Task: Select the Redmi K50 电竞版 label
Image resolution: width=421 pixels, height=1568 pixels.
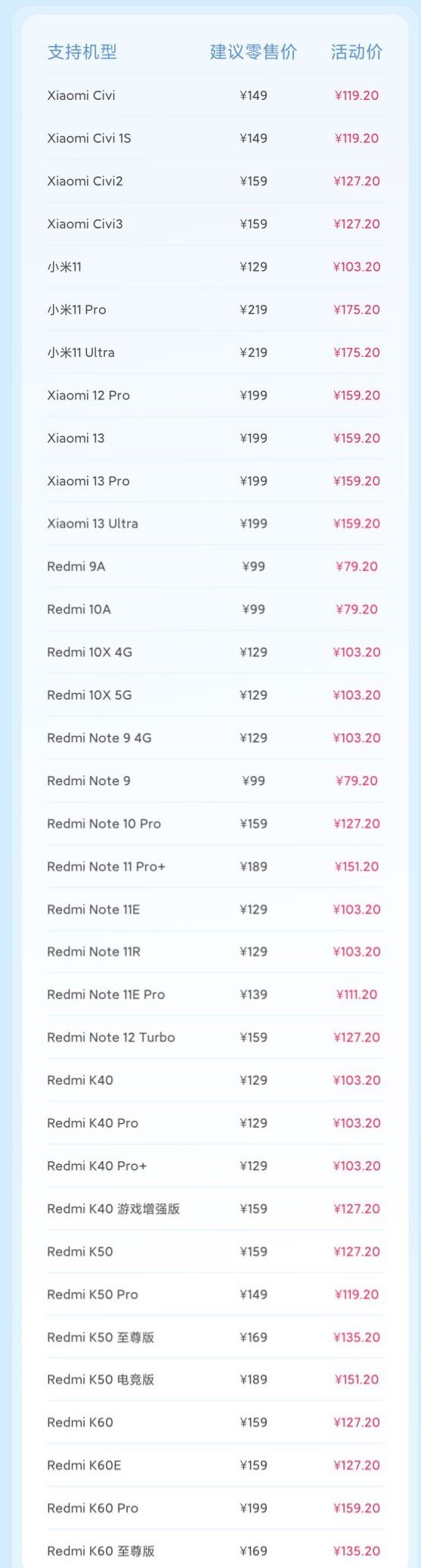Action: (101, 1380)
